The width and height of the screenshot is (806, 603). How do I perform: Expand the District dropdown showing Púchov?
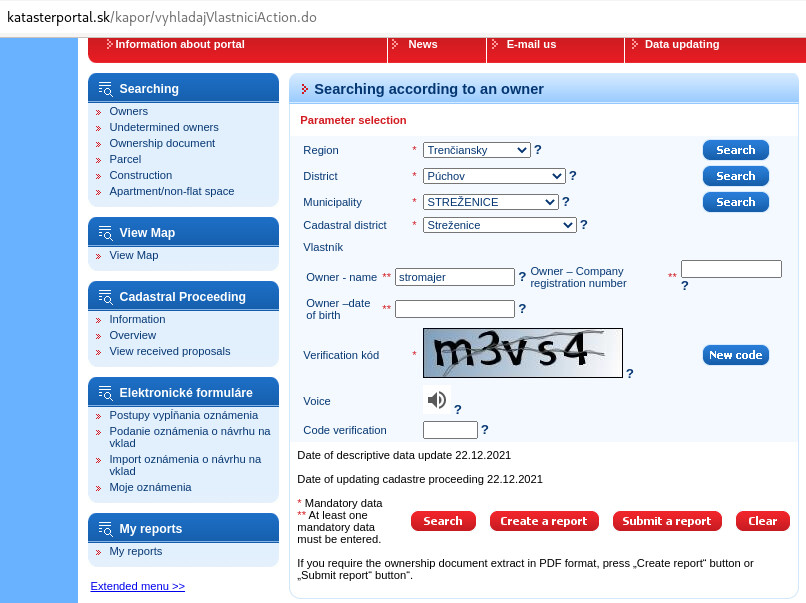click(494, 176)
